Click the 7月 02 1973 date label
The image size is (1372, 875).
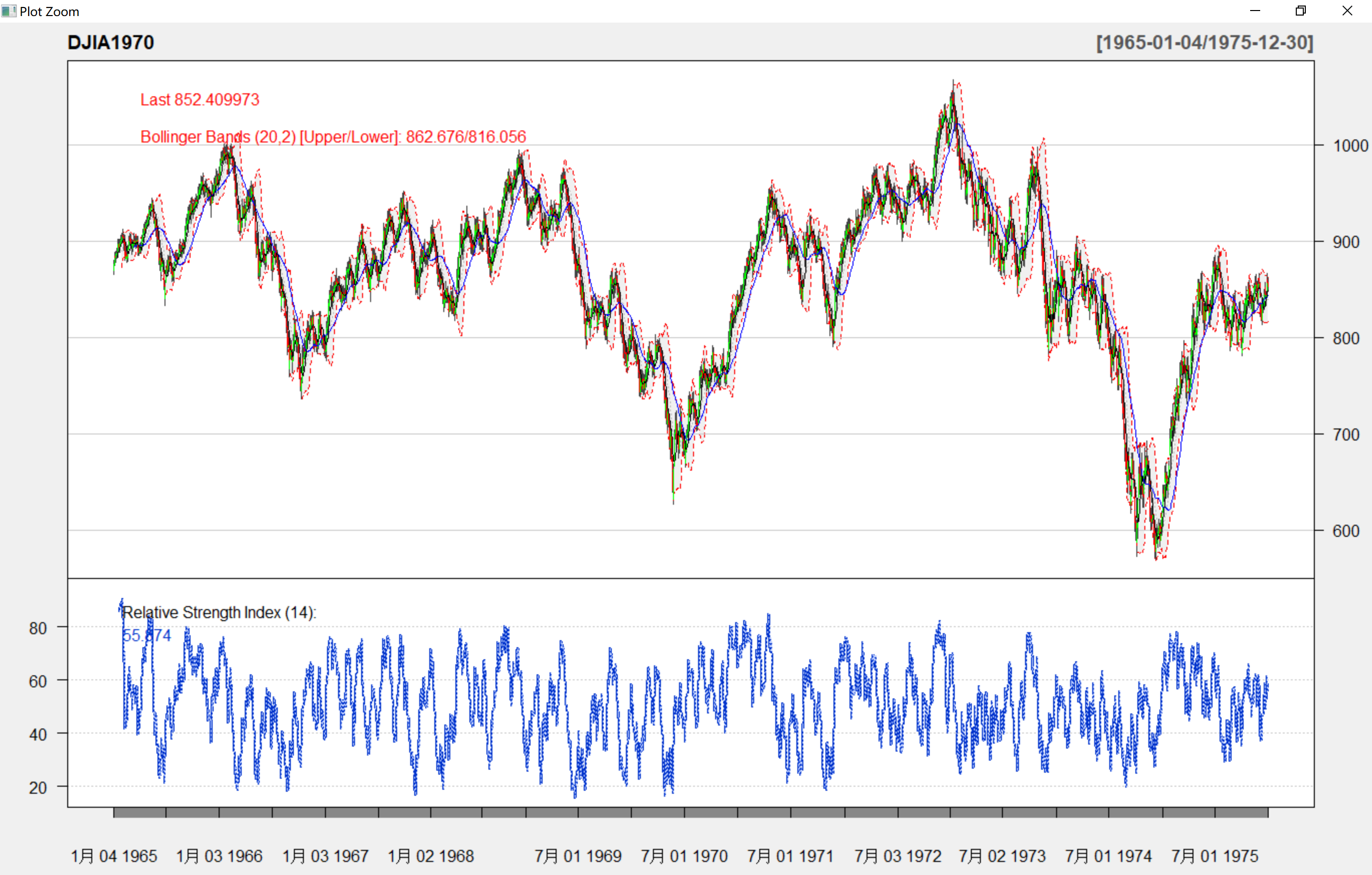point(1002,855)
